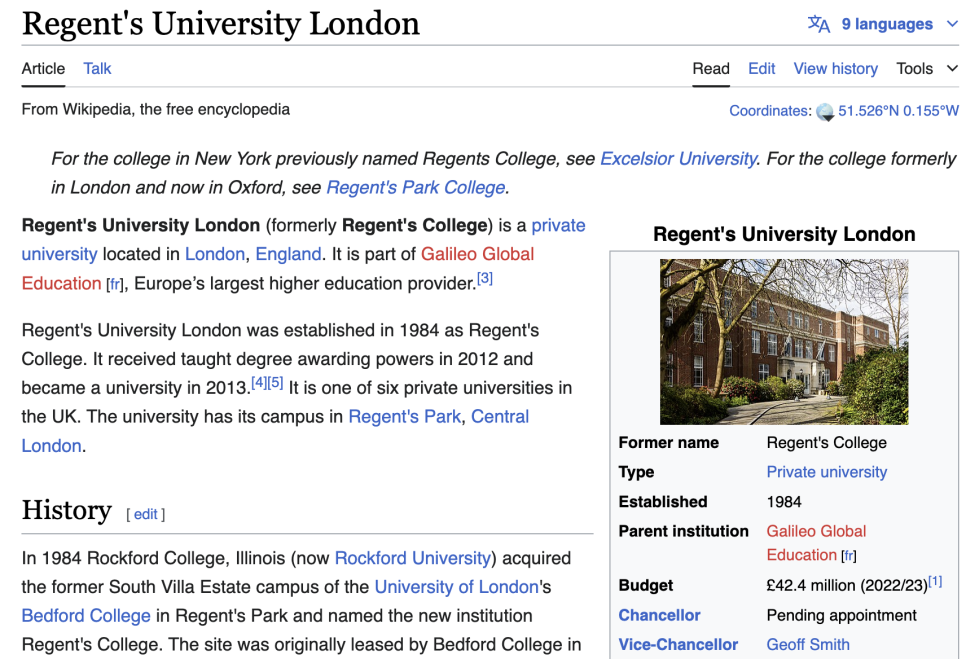Open the Talk tab
Screen dimensions: 966x659
pos(97,68)
